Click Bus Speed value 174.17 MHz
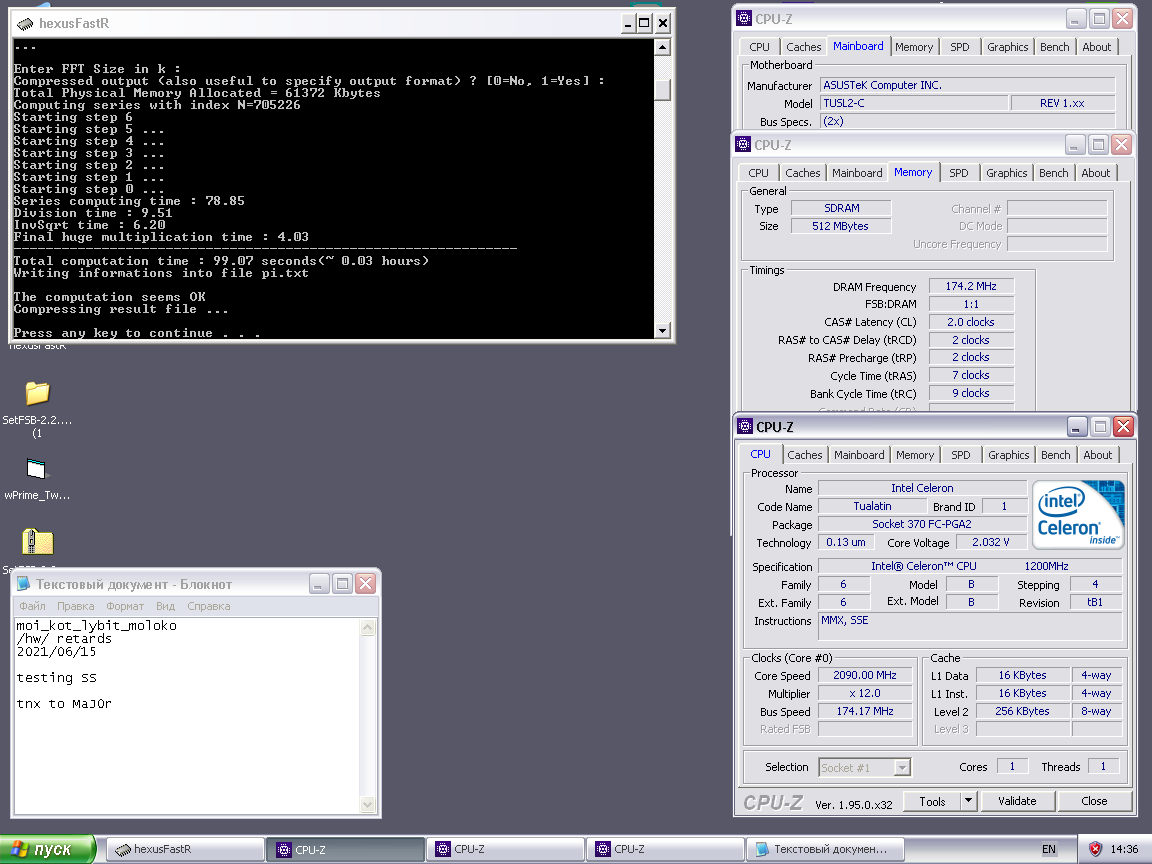The height and width of the screenshot is (864, 1152). [x=865, y=711]
